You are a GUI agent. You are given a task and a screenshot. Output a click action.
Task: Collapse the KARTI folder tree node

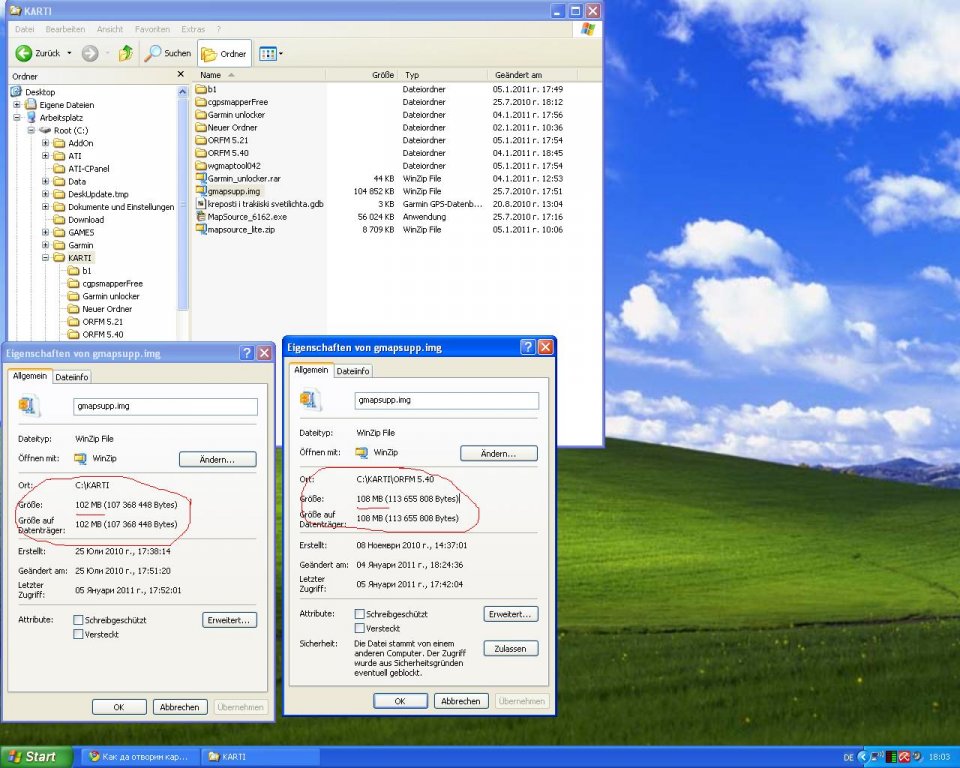coord(46,258)
